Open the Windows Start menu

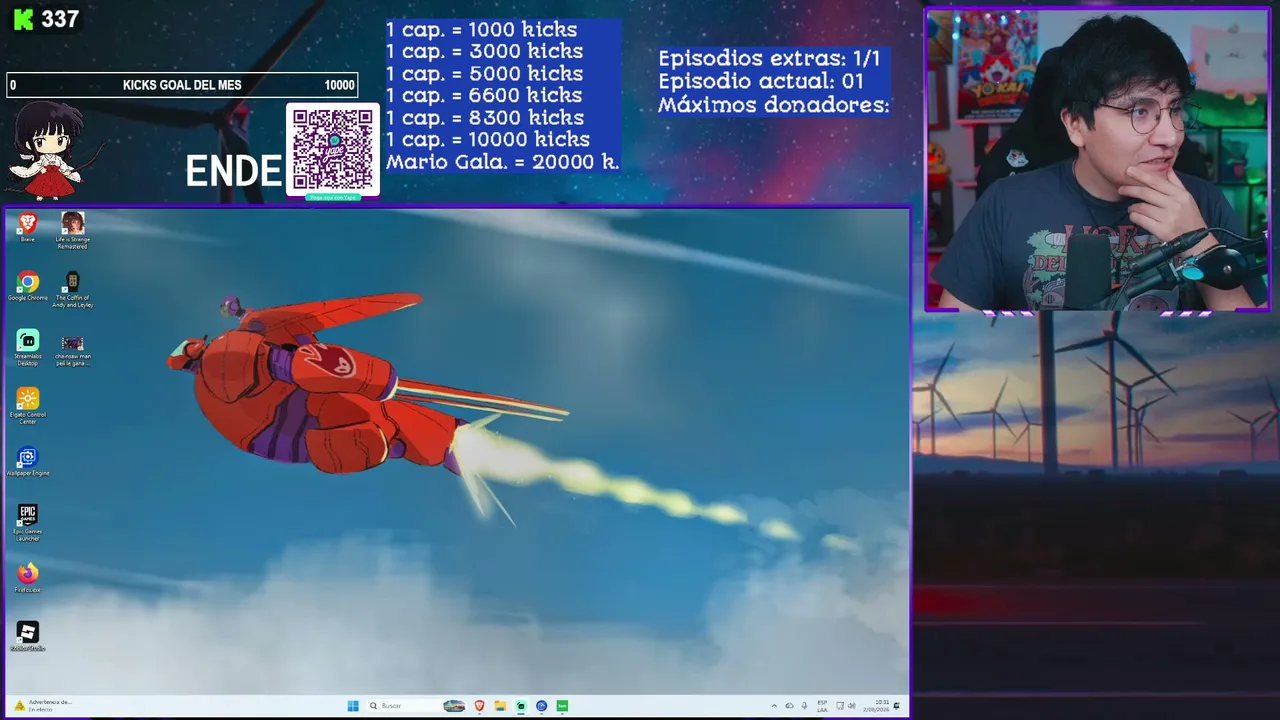tap(353, 706)
